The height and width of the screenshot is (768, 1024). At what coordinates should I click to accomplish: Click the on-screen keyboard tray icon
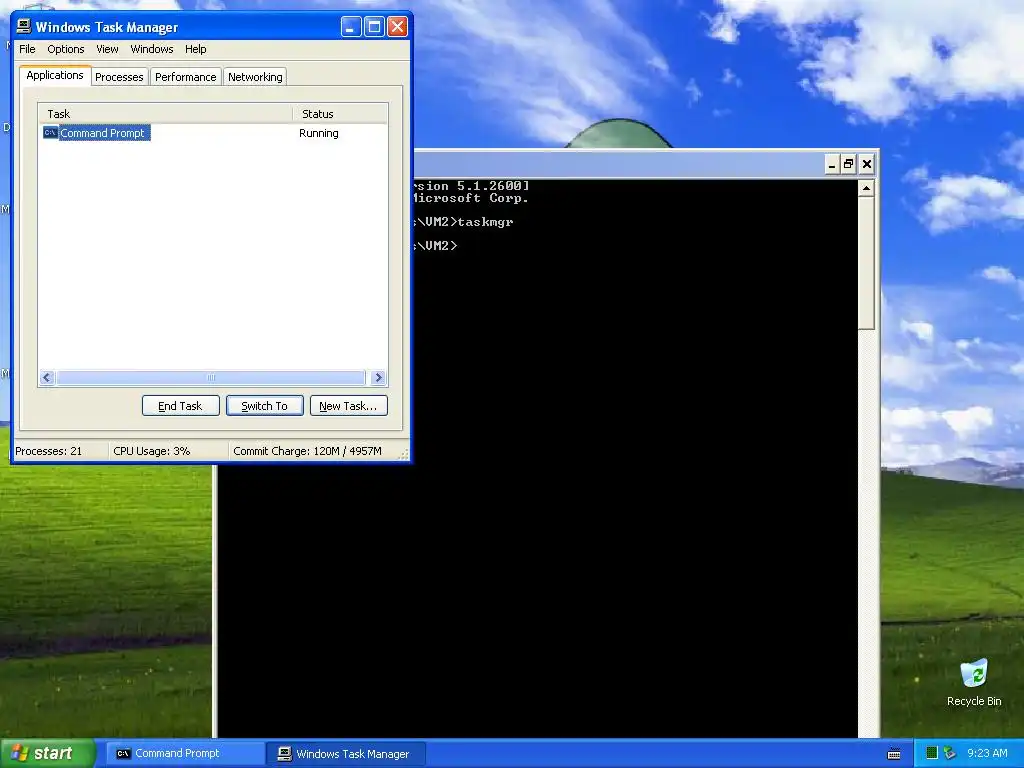pyautogui.click(x=894, y=754)
